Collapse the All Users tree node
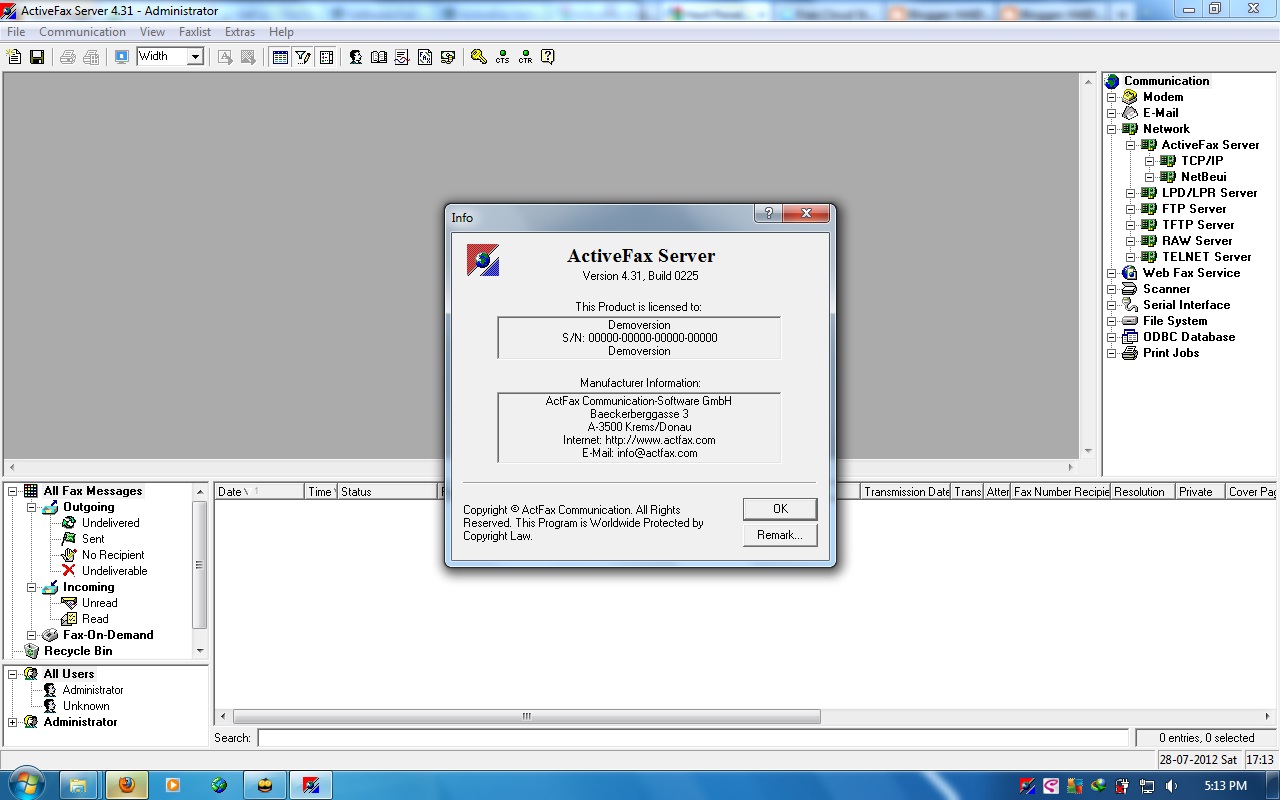The image size is (1280, 800). [x=13, y=674]
